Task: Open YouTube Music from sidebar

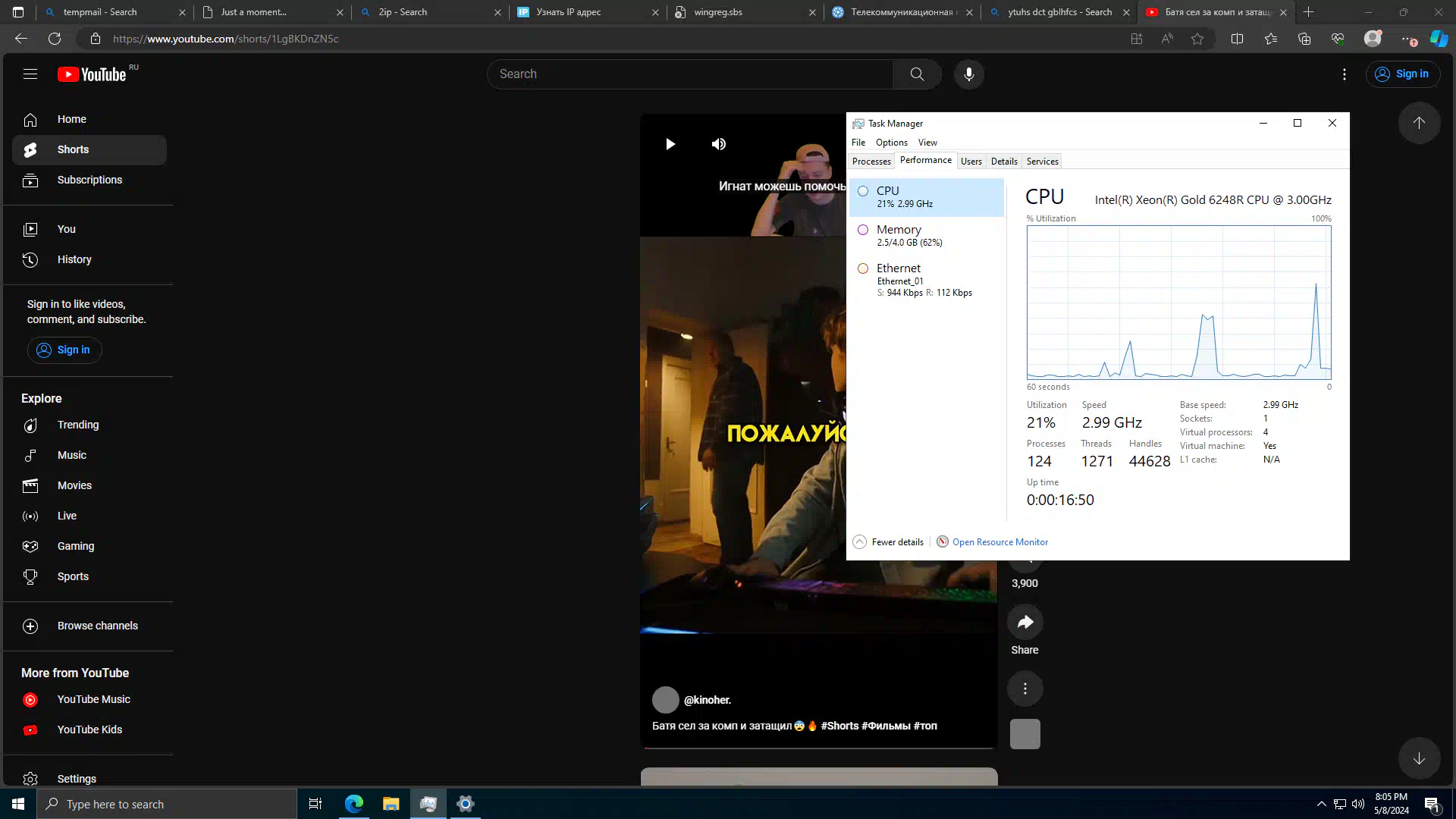Action: pyautogui.click(x=93, y=699)
